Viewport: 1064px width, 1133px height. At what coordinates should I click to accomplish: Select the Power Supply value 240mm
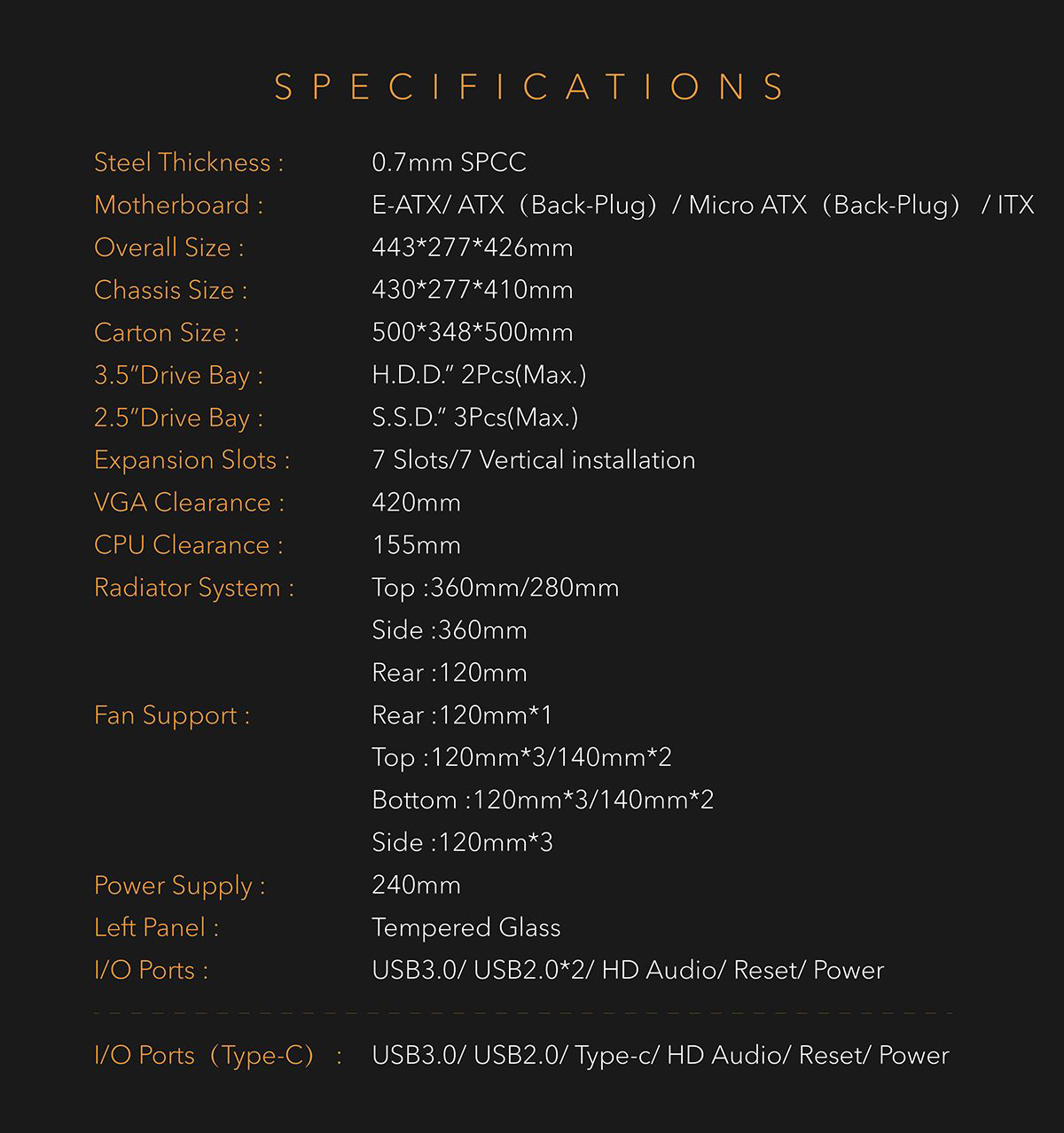(416, 885)
